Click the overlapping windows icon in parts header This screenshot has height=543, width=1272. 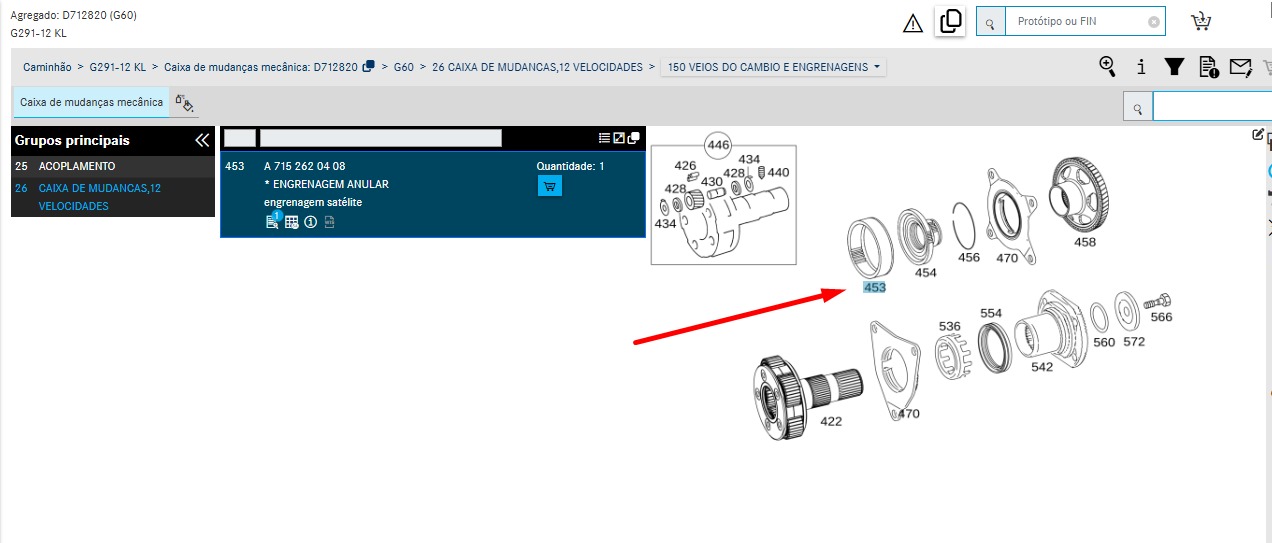point(634,138)
